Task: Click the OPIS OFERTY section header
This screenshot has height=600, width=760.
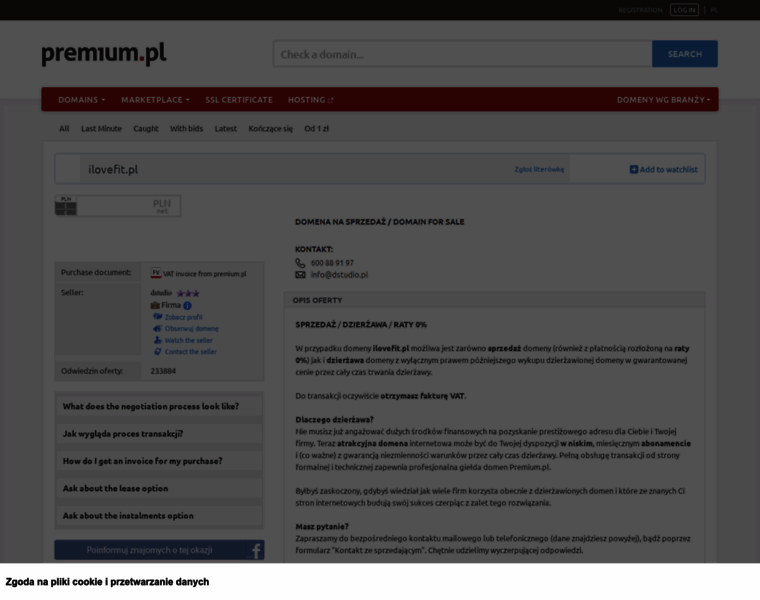Action: point(494,300)
